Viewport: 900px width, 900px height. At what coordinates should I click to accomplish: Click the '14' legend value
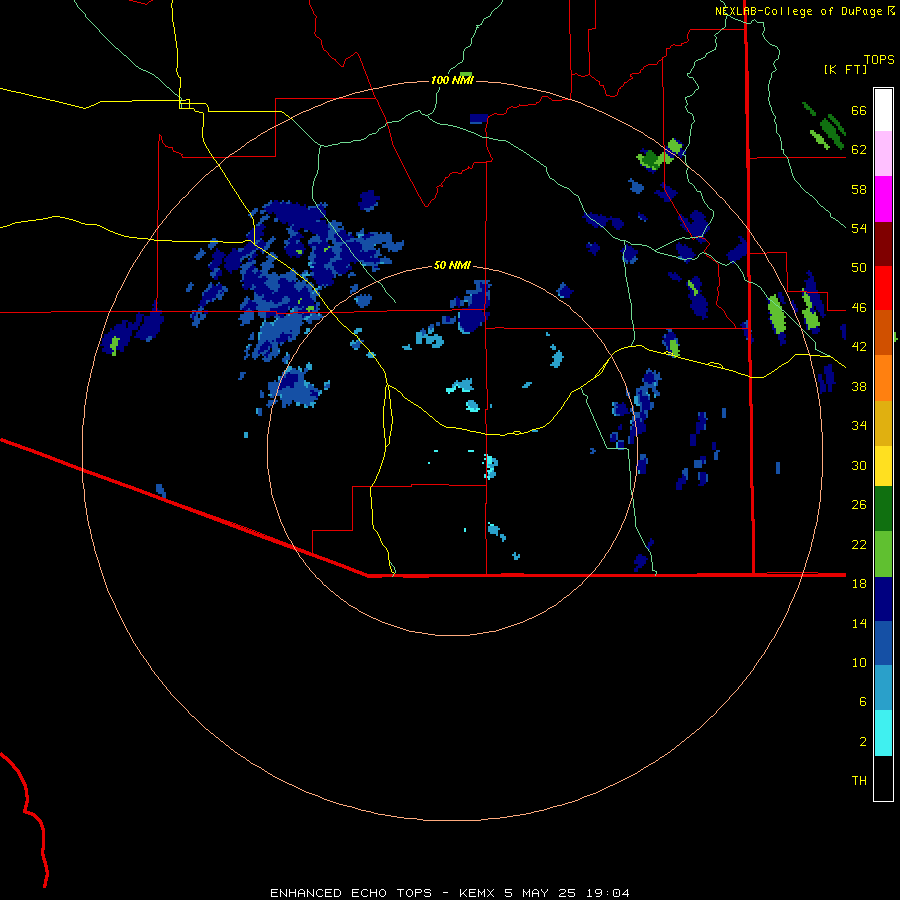[x=859, y=623]
